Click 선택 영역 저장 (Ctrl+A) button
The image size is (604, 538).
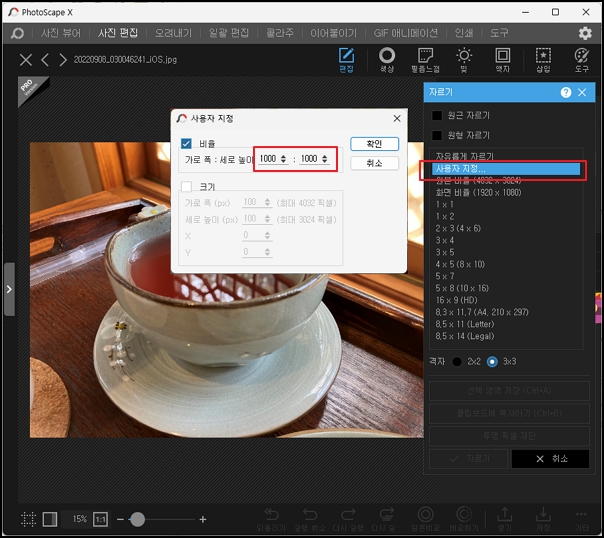(x=509, y=391)
